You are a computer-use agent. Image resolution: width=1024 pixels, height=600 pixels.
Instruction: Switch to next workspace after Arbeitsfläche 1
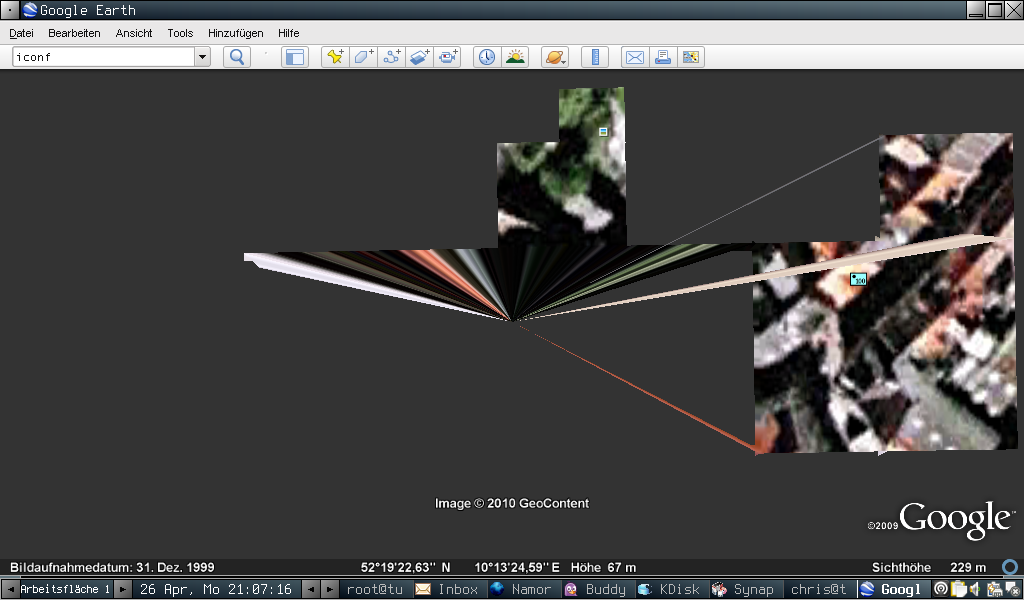(x=123, y=589)
